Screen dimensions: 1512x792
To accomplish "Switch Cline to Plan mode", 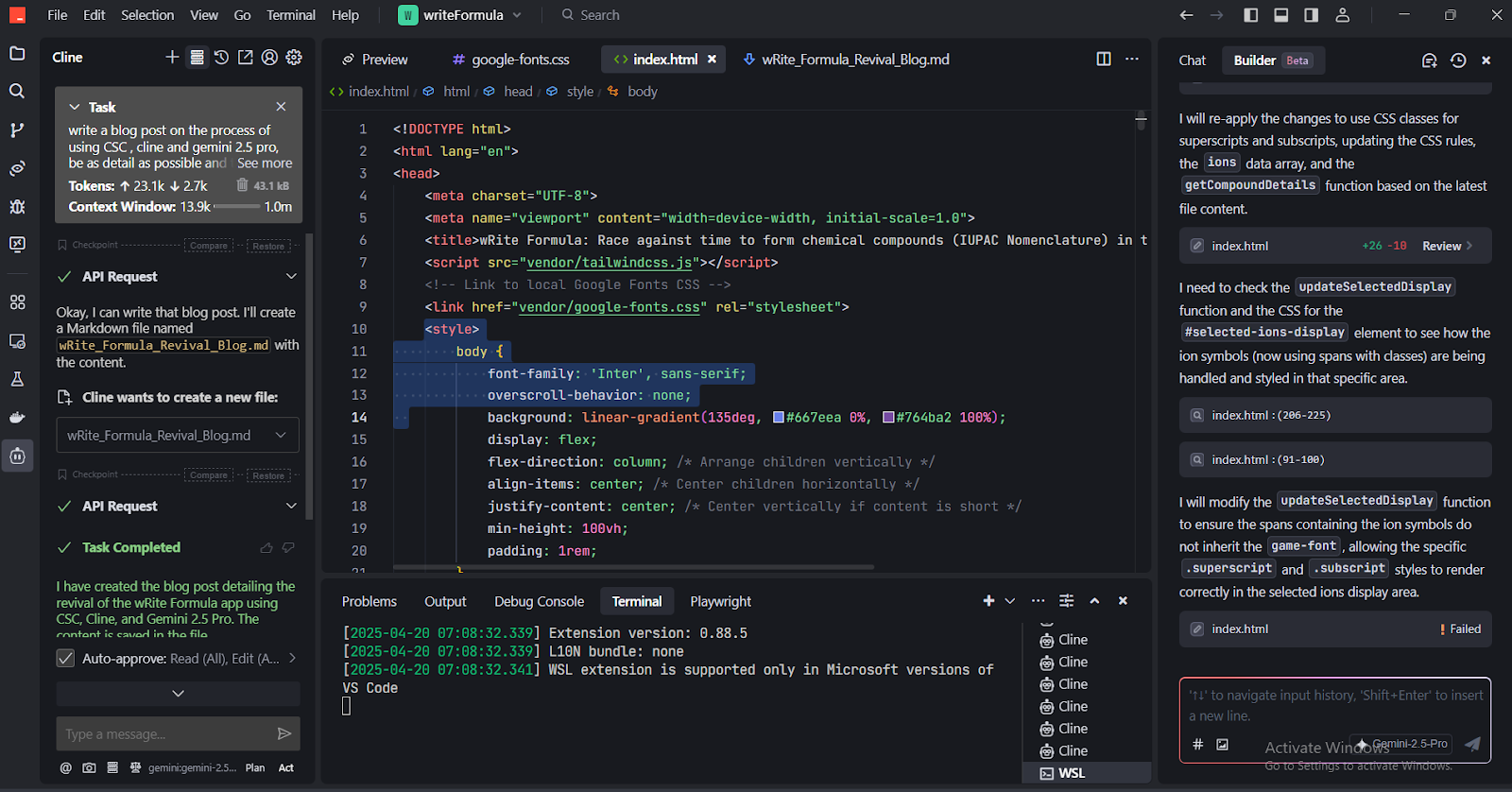I will 255,768.
